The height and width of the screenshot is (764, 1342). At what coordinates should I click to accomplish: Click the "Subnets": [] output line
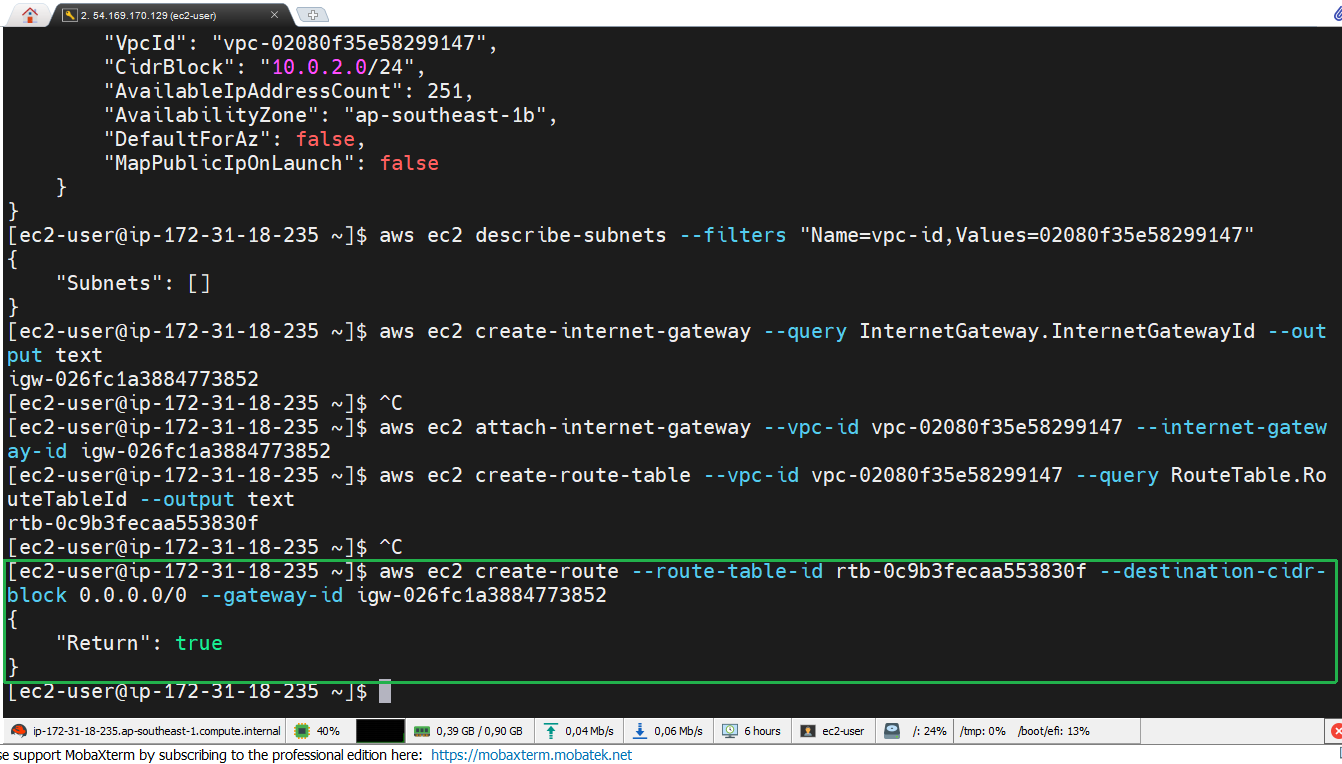[x=133, y=283]
